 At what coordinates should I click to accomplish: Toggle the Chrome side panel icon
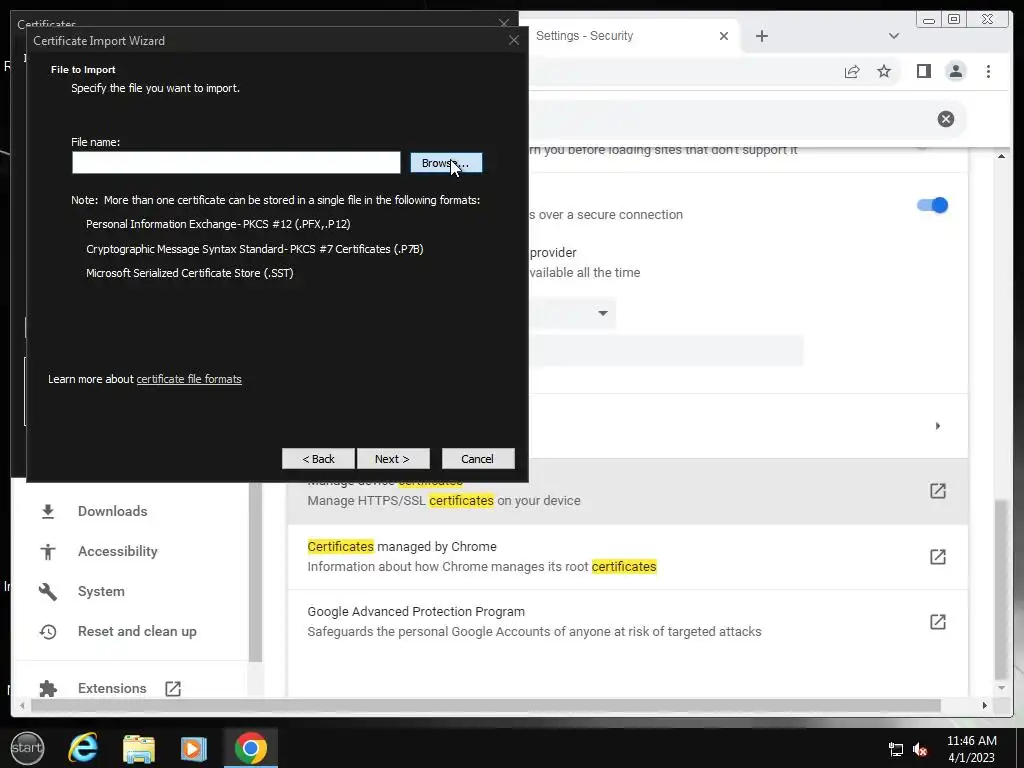(x=923, y=71)
